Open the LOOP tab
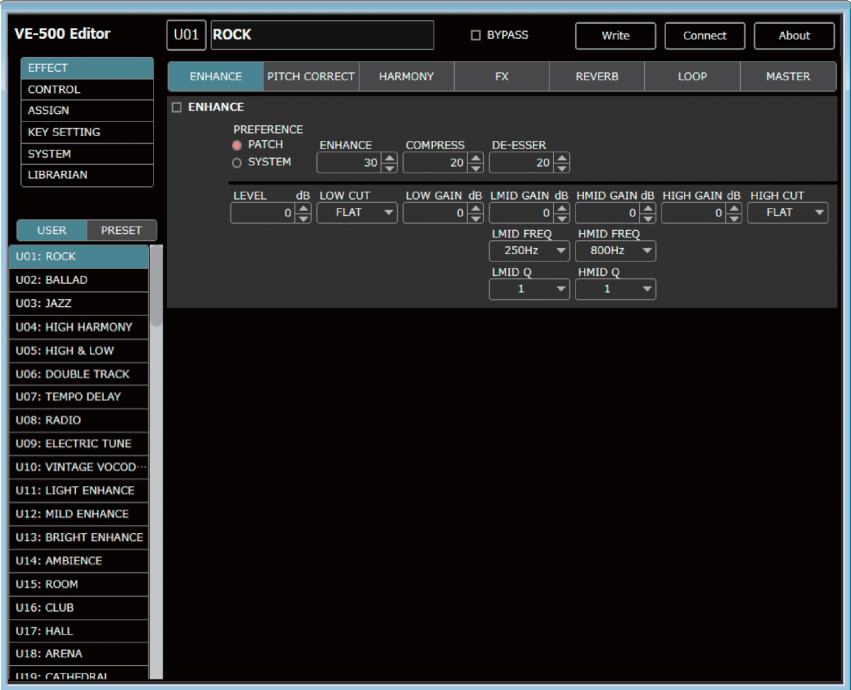This screenshot has width=851, height=690. (693, 77)
